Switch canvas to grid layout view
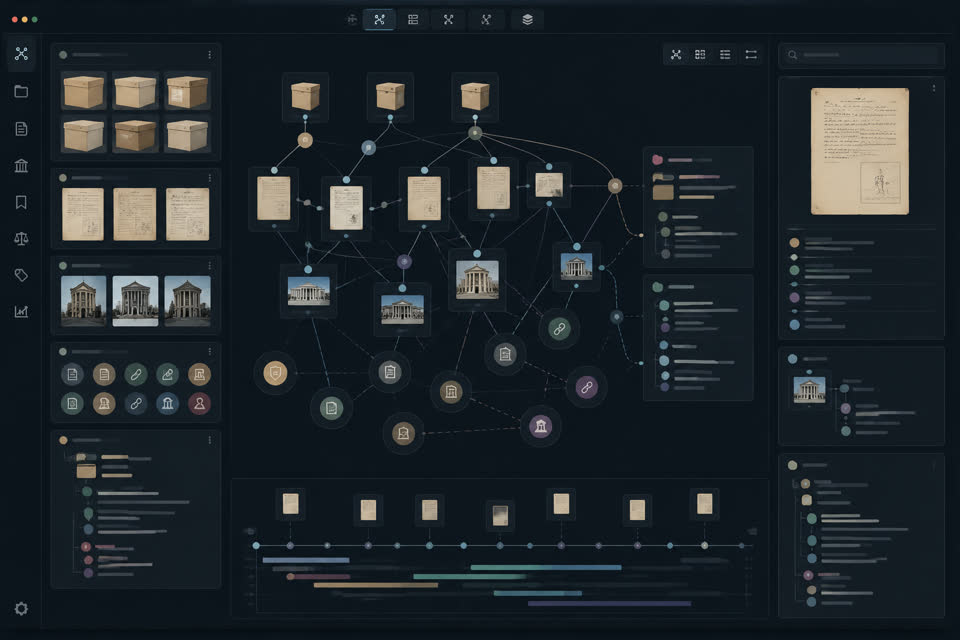Image resolution: width=960 pixels, height=640 pixels. (x=700, y=55)
